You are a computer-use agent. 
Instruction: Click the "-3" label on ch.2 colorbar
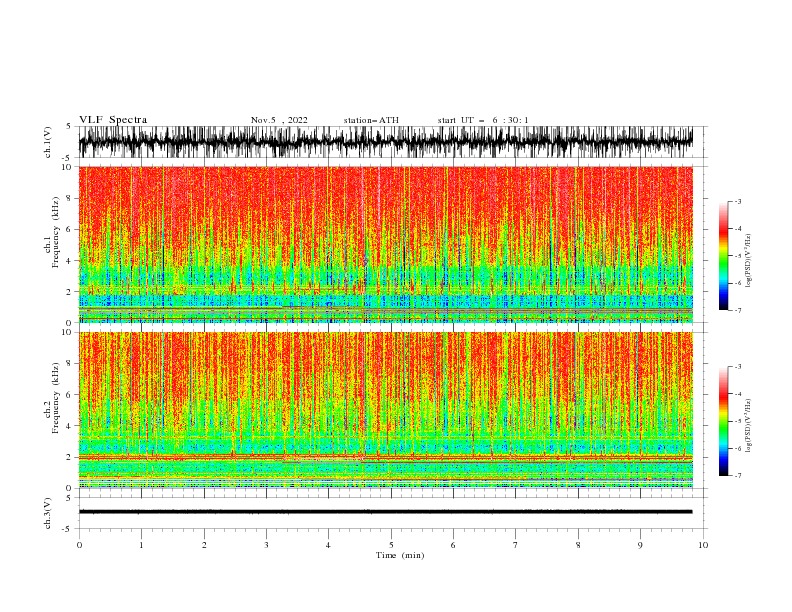[x=738, y=367]
